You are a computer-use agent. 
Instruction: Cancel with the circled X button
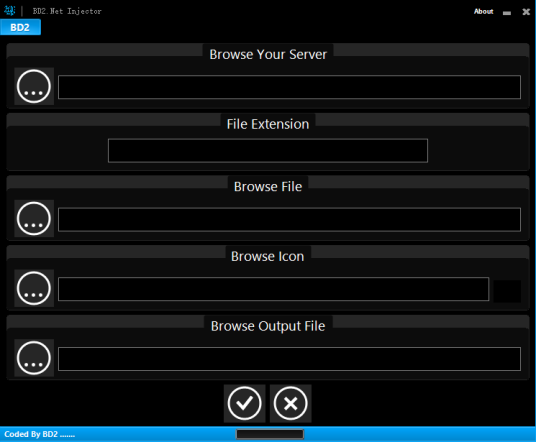click(291, 403)
